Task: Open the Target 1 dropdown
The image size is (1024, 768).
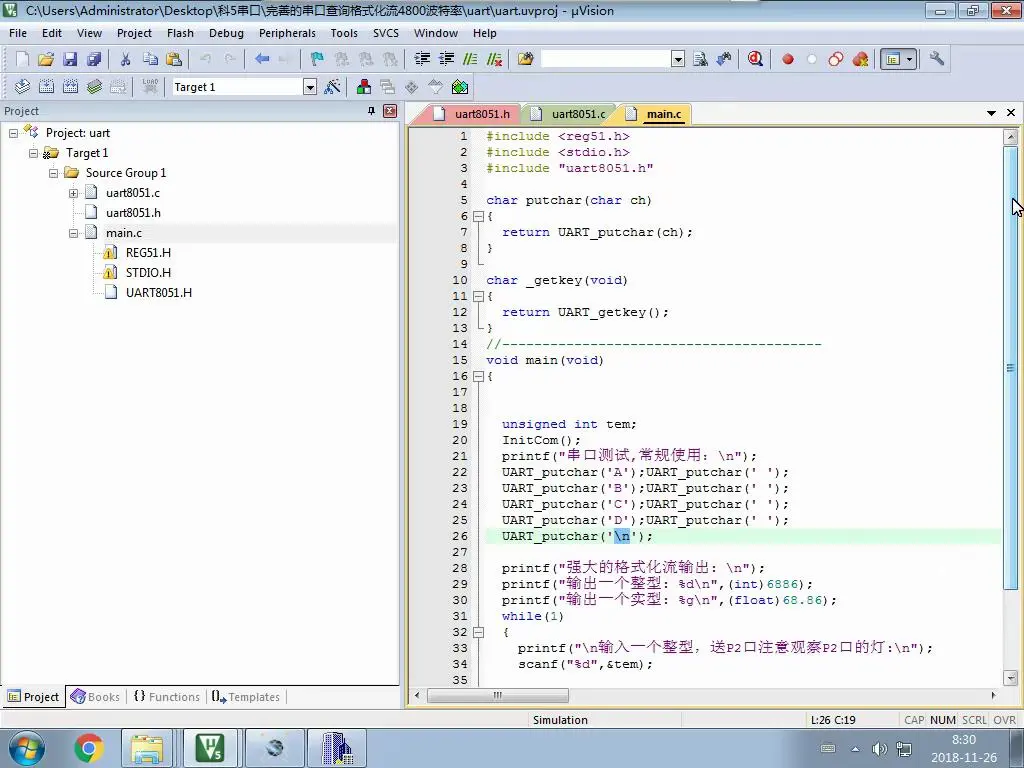Action: 310,87
